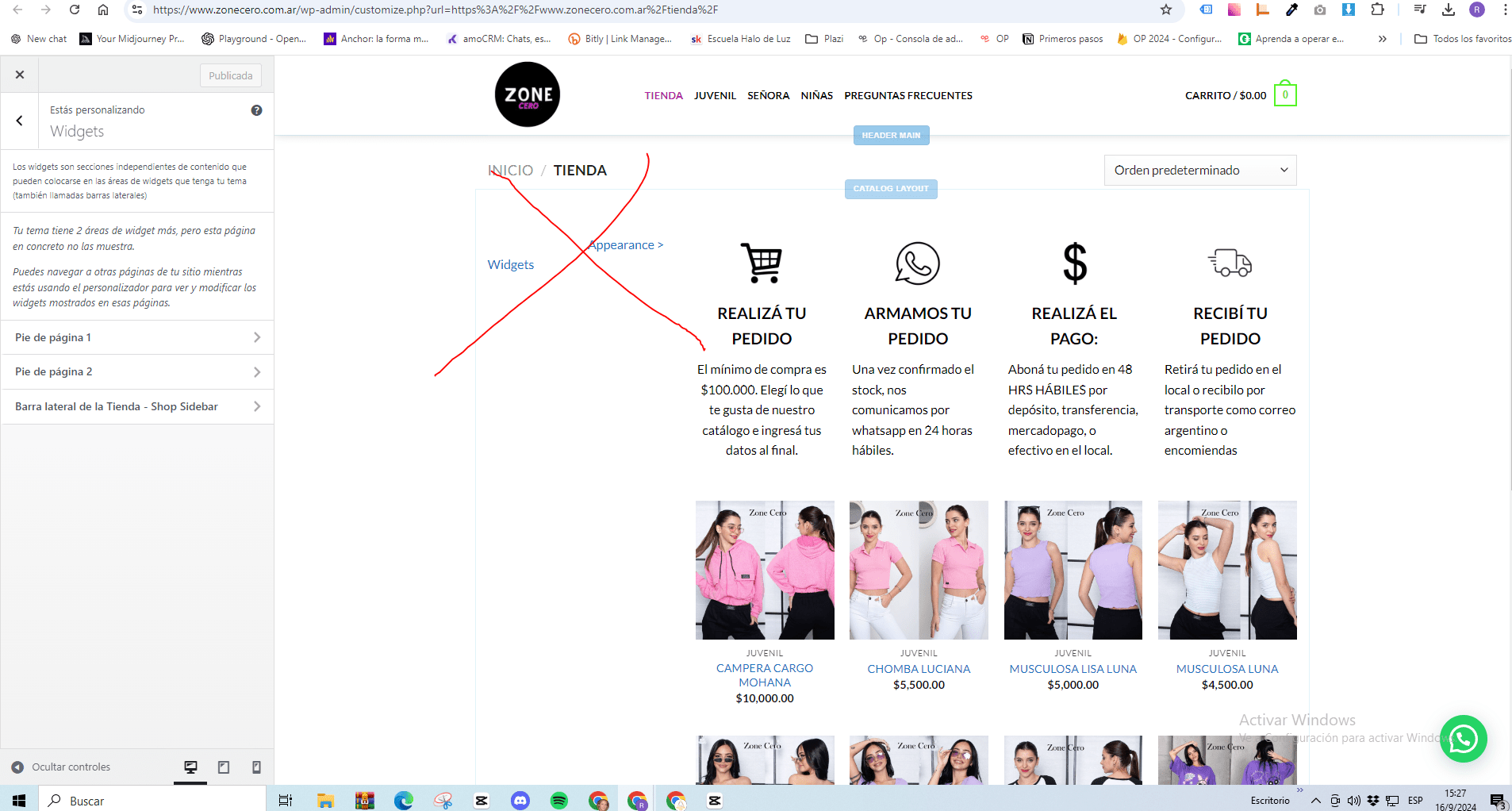Open the Playground - Open... bookmark
1512x811 pixels.
(x=253, y=38)
